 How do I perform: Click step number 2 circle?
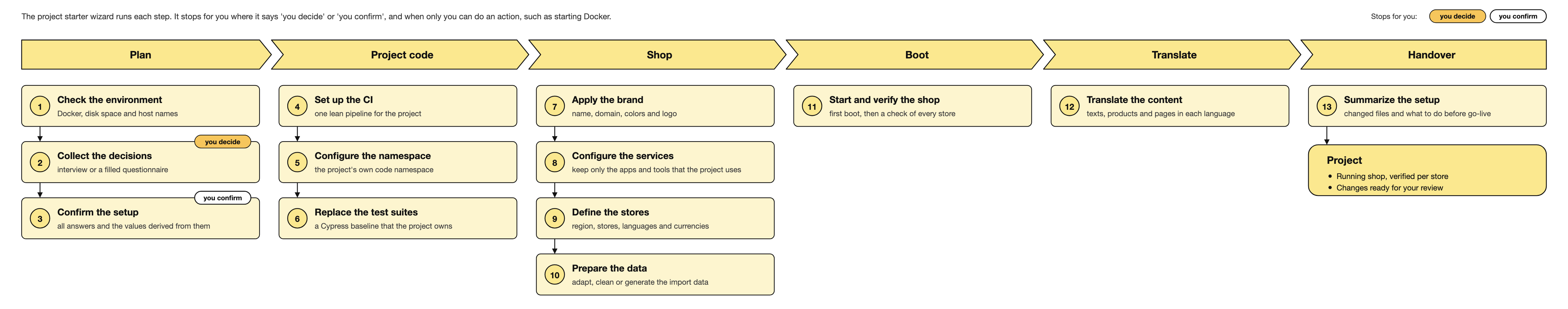(x=40, y=162)
